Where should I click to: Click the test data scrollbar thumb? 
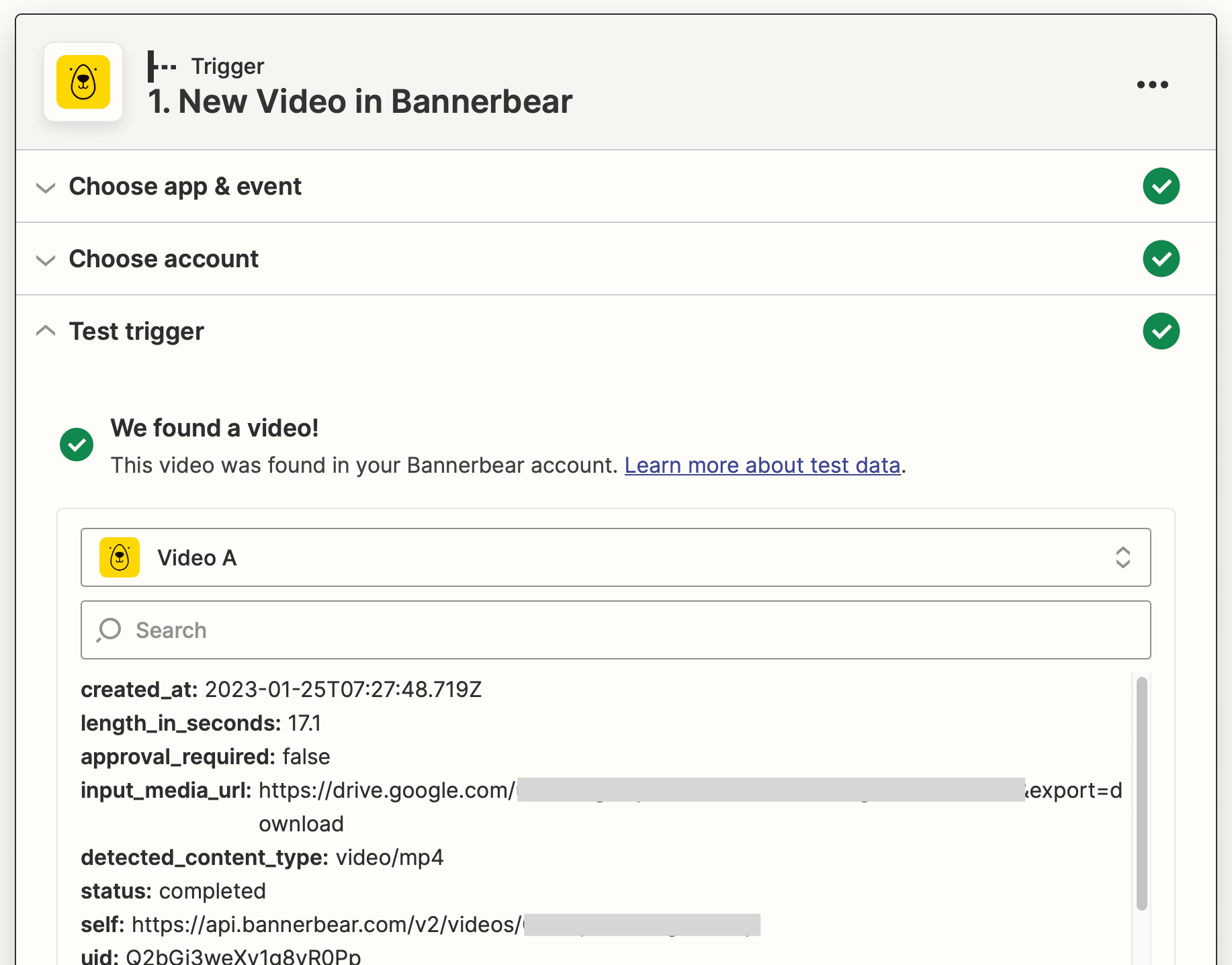1141,794
